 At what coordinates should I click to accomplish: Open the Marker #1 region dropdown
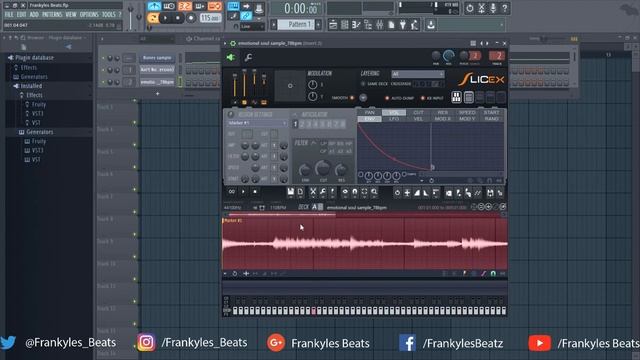click(257, 123)
